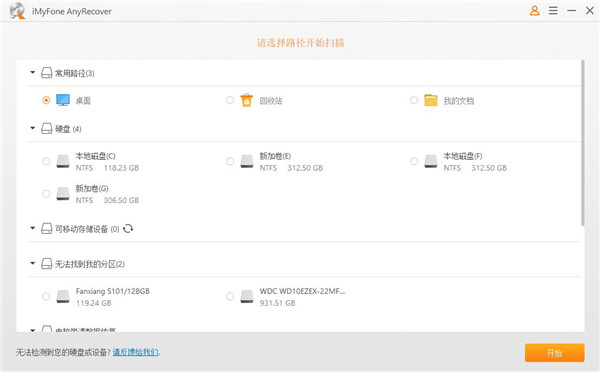Click the WDC WD10EZEX-22MF... name text
The width and height of the screenshot is (600, 372).
pyautogui.click(x=302, y=291)
